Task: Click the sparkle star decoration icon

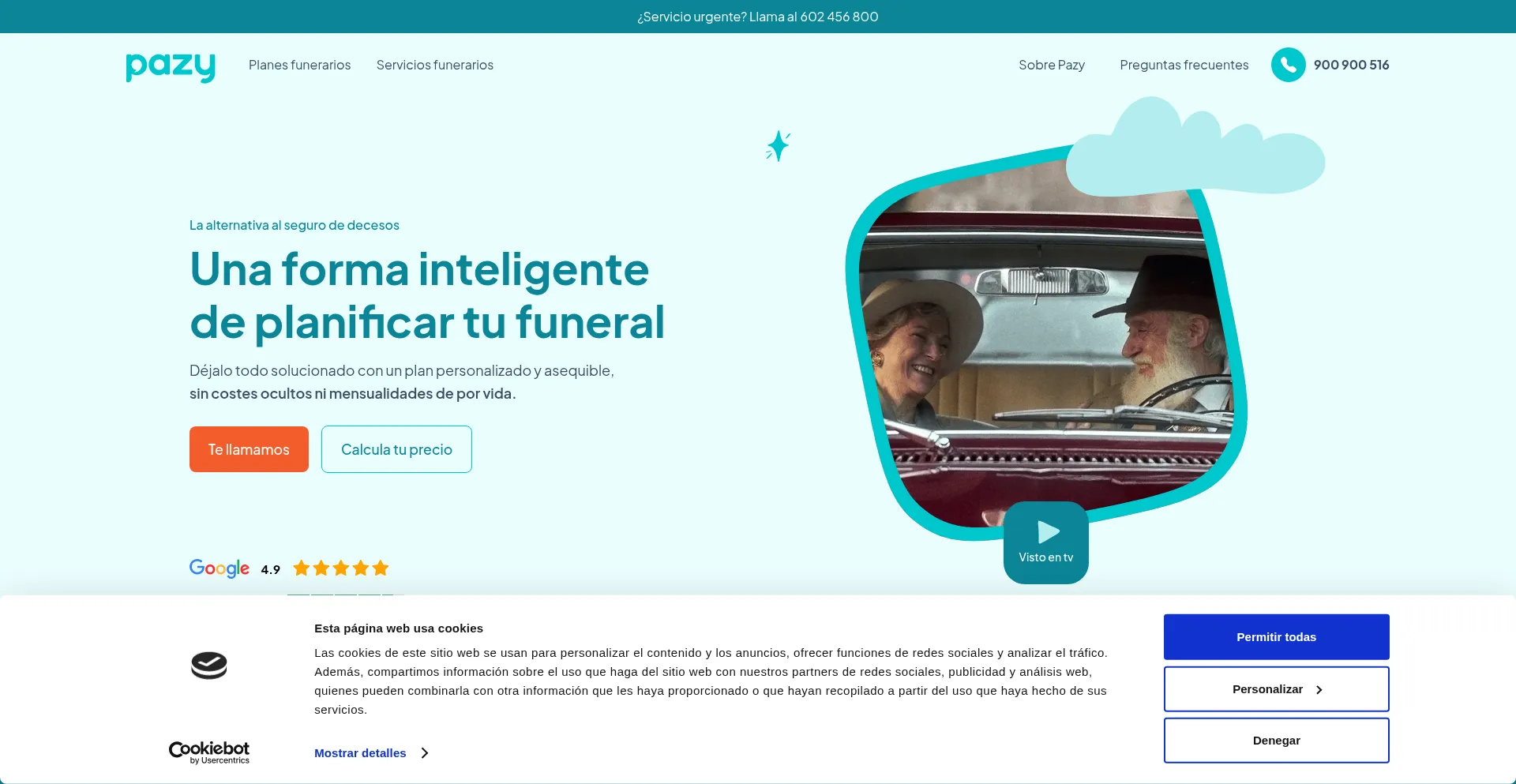Action: click(778, 146)
